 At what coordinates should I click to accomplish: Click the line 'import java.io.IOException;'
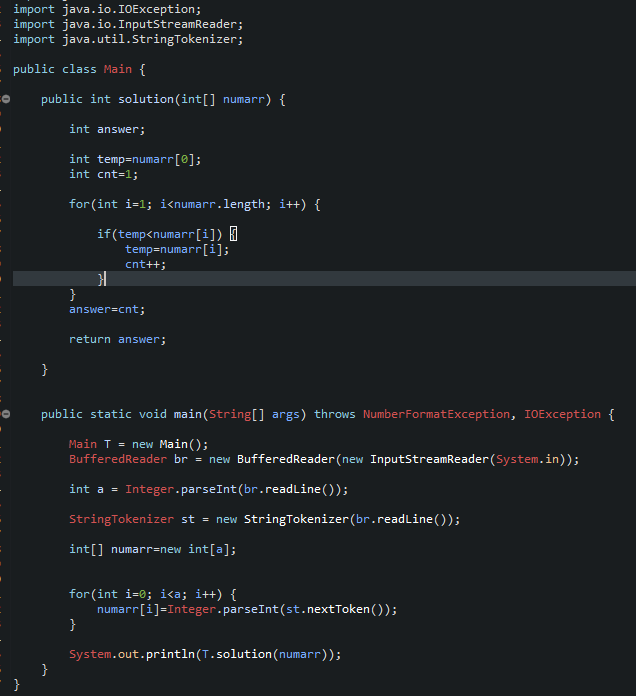[x=107, y=9]
